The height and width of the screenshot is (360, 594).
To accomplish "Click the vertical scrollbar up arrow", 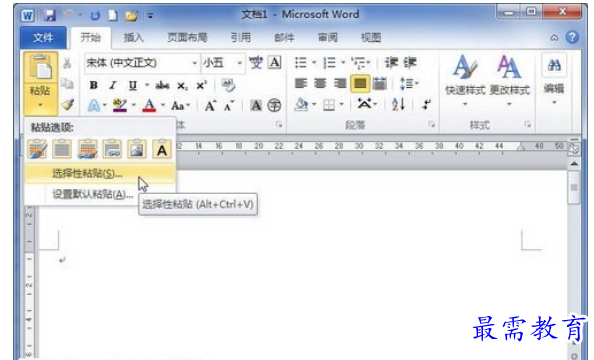I will [x=574, y=164].
